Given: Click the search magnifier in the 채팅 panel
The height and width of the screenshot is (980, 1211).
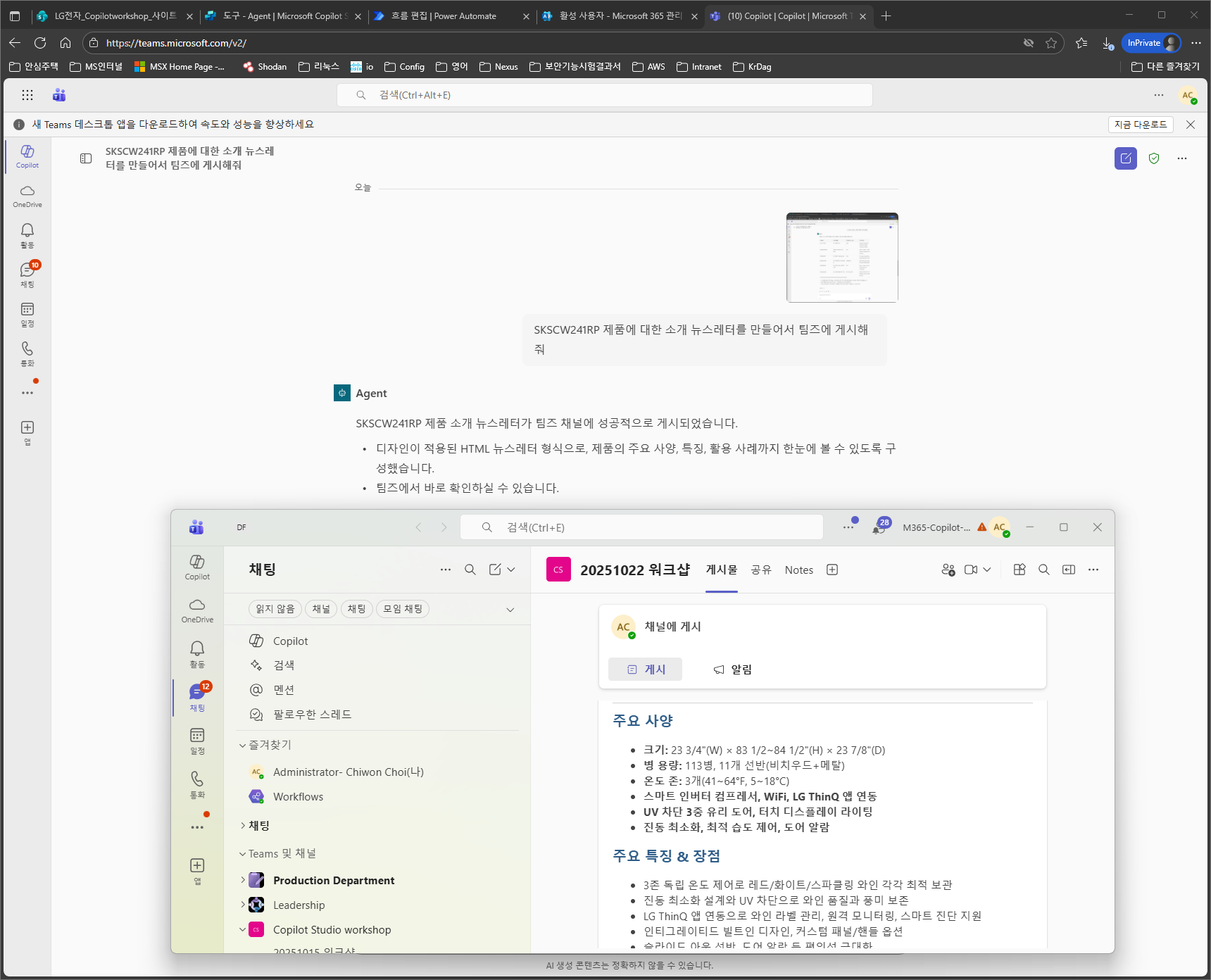Looking at the screenshot, I should click(x=470, y=570).
